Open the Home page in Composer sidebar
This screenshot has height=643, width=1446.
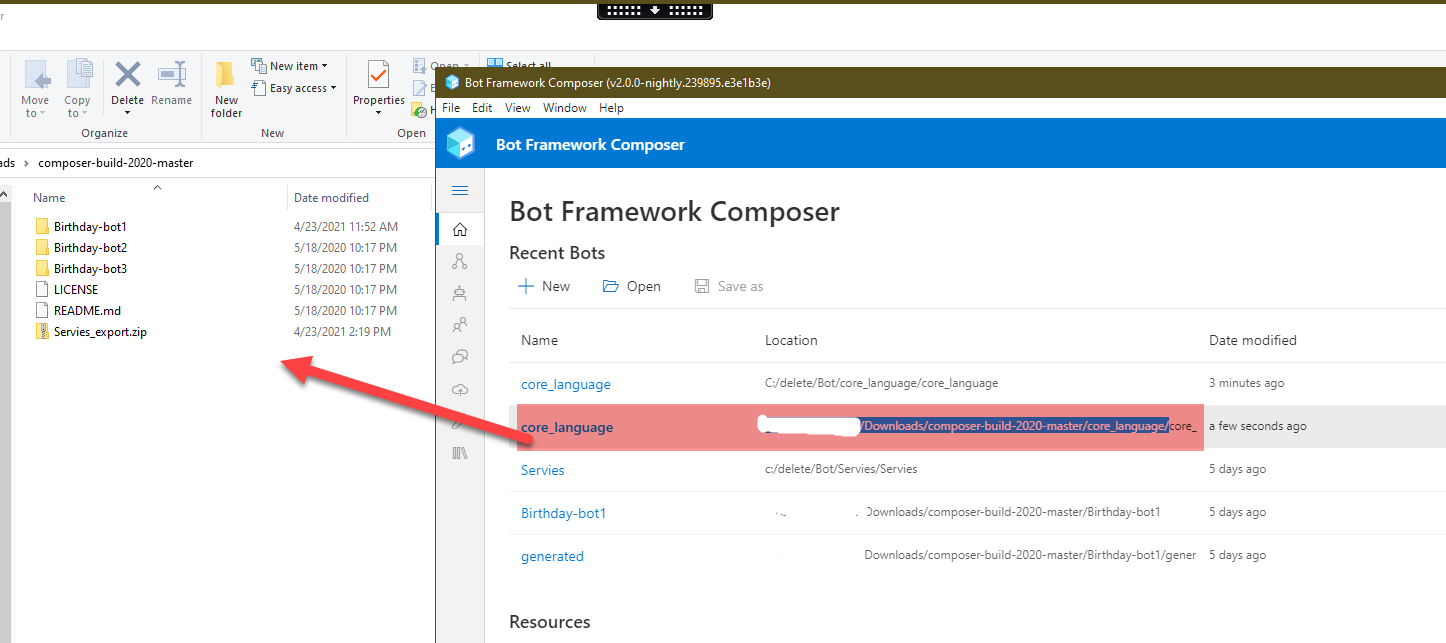coord(460,228)
